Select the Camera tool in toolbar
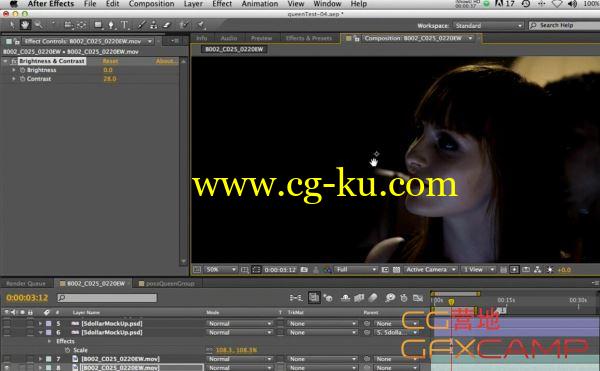The height and width of the screenshot is (371, 600). coord(69,25)
